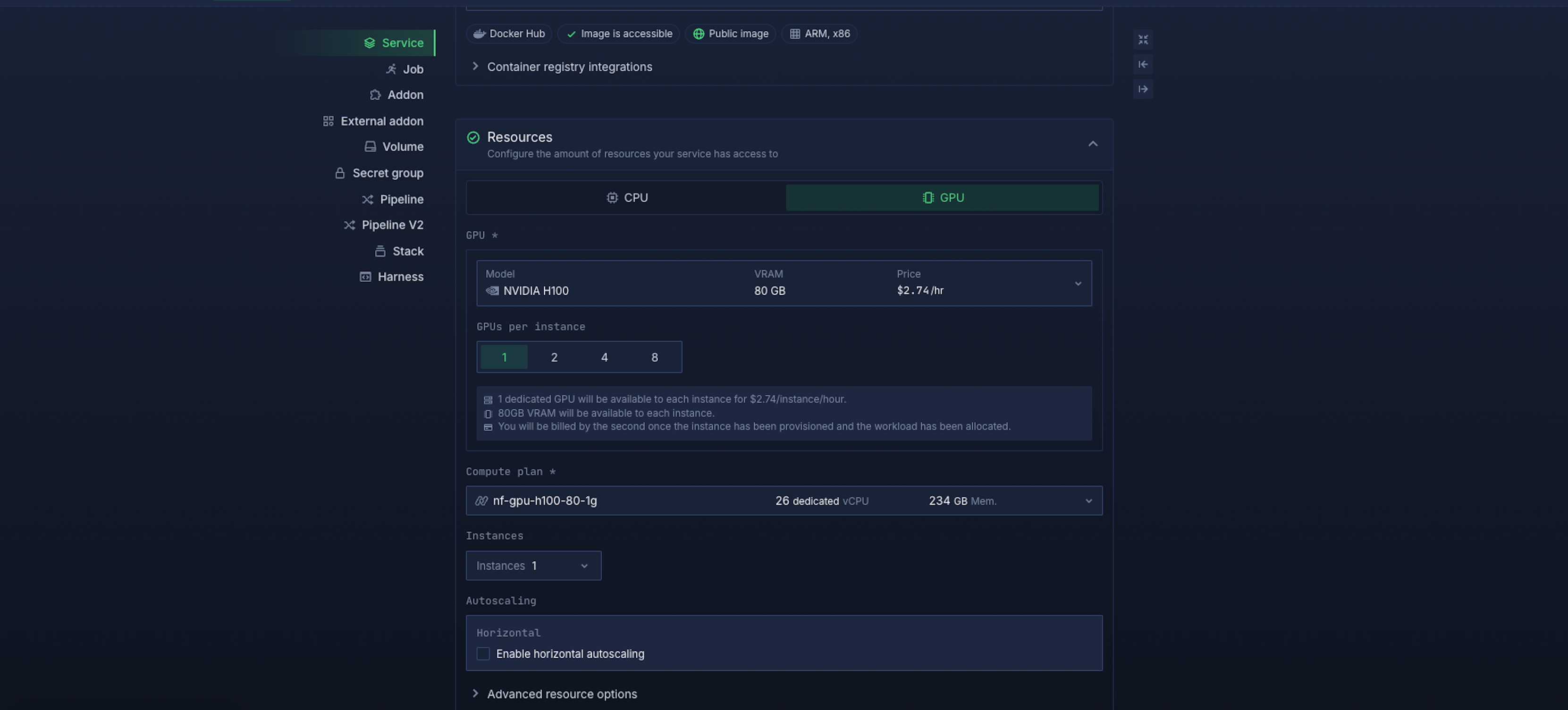Click the '80GB VRAM will be available' line
Screen dimensions: 1568x710
coord(606,414)
